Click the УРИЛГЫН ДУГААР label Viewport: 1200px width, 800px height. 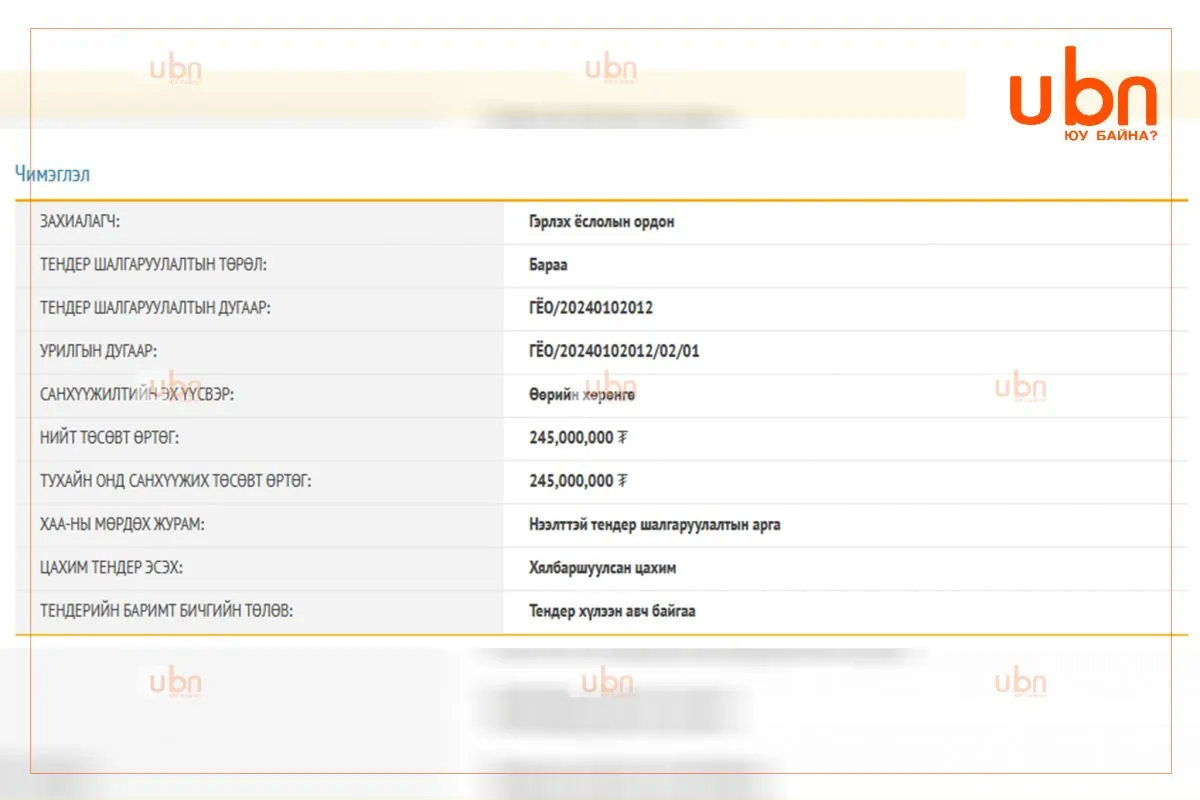(99, 351)
